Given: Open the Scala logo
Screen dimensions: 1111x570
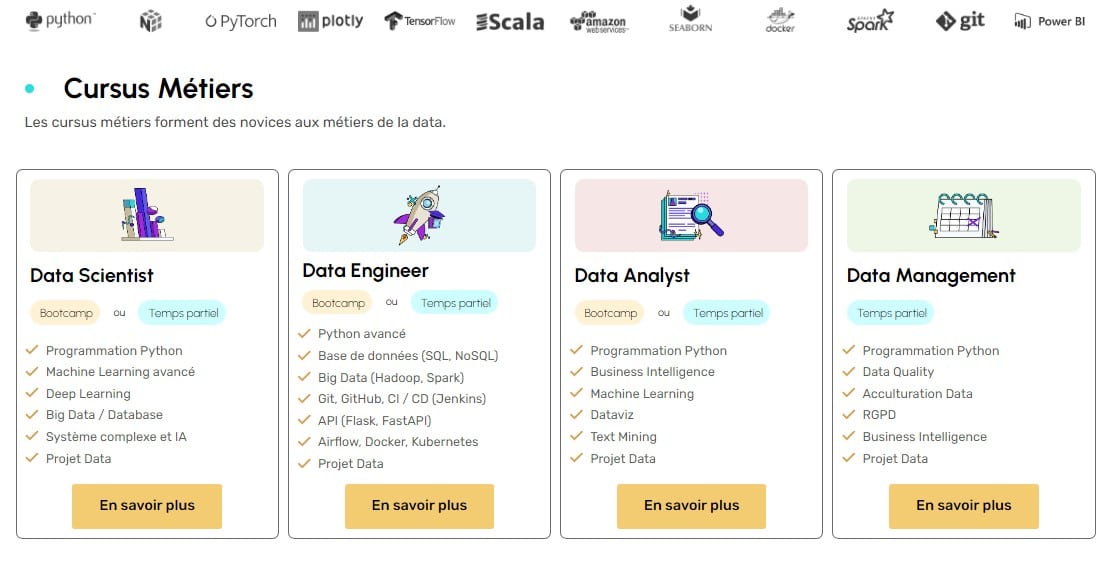Looking at the screenshot, I should pos(510,21).
